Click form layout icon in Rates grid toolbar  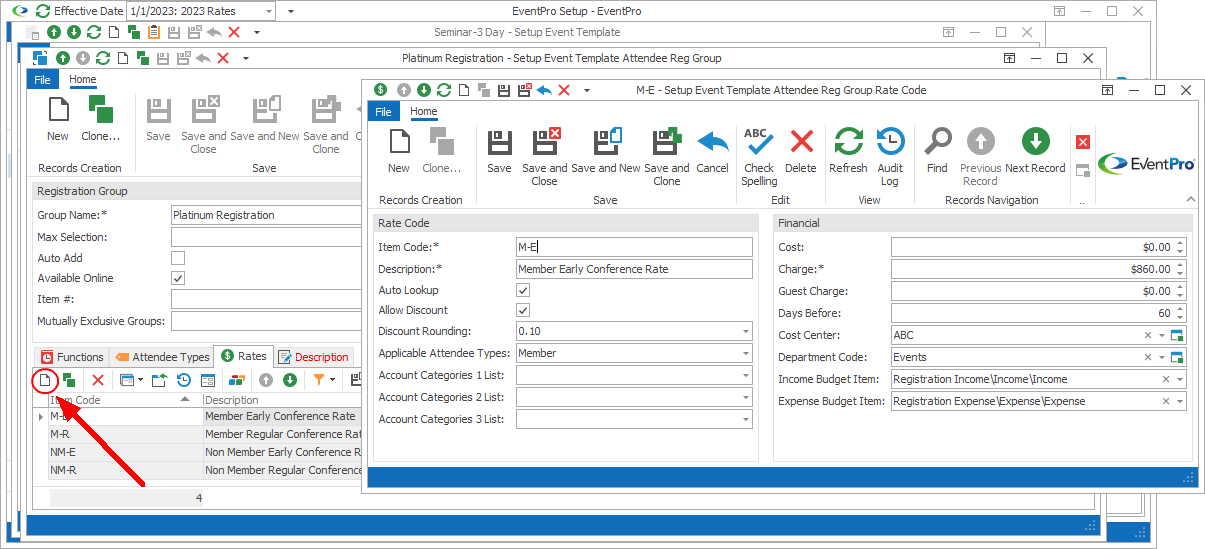(208, 380)
